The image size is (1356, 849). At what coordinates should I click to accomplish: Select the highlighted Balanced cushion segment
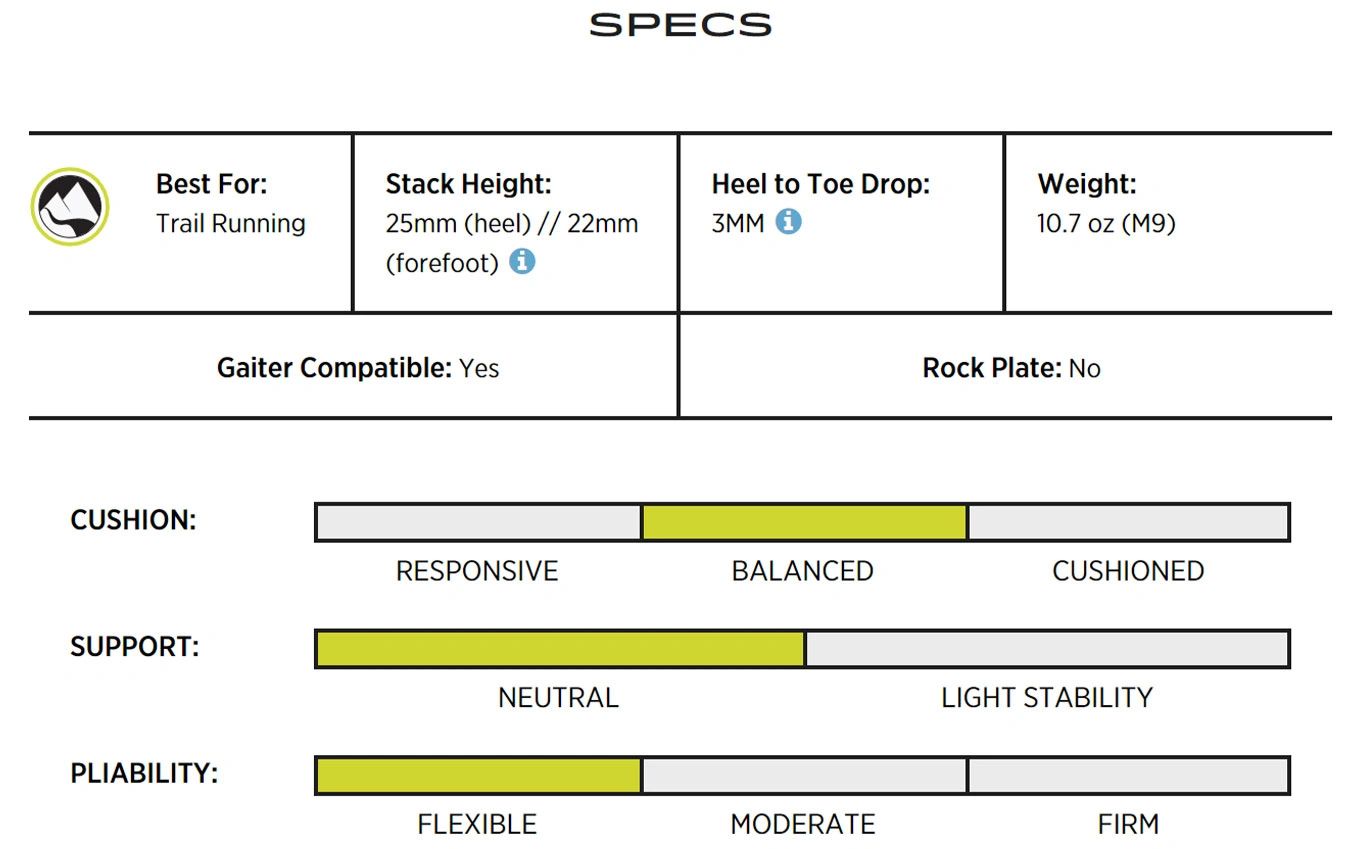(804, 522)
